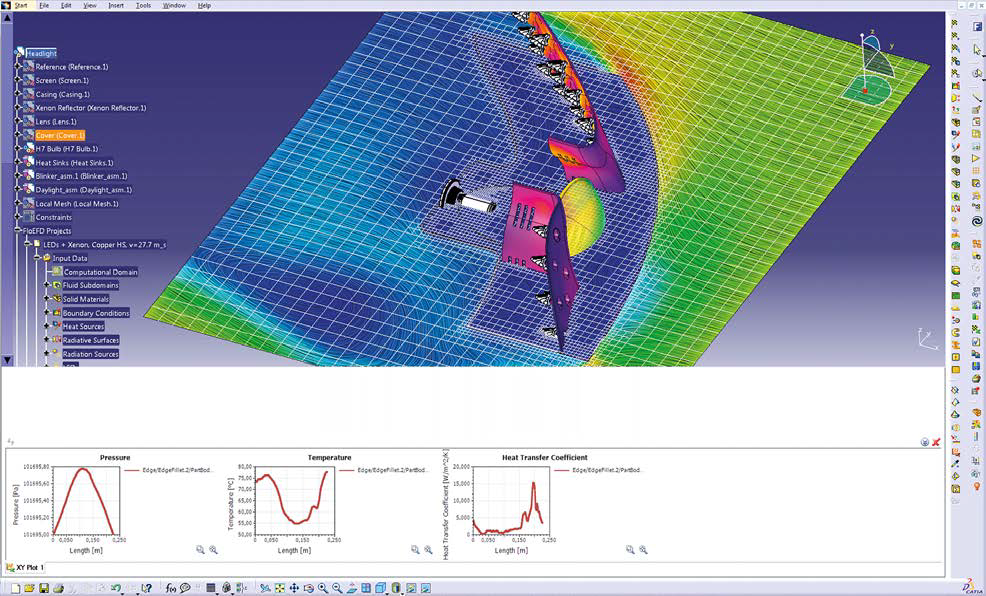Image resolution: width=986 pixels, height=596 pixels.
Task: Click the Undo arrow icon
Action: [117, 588]
